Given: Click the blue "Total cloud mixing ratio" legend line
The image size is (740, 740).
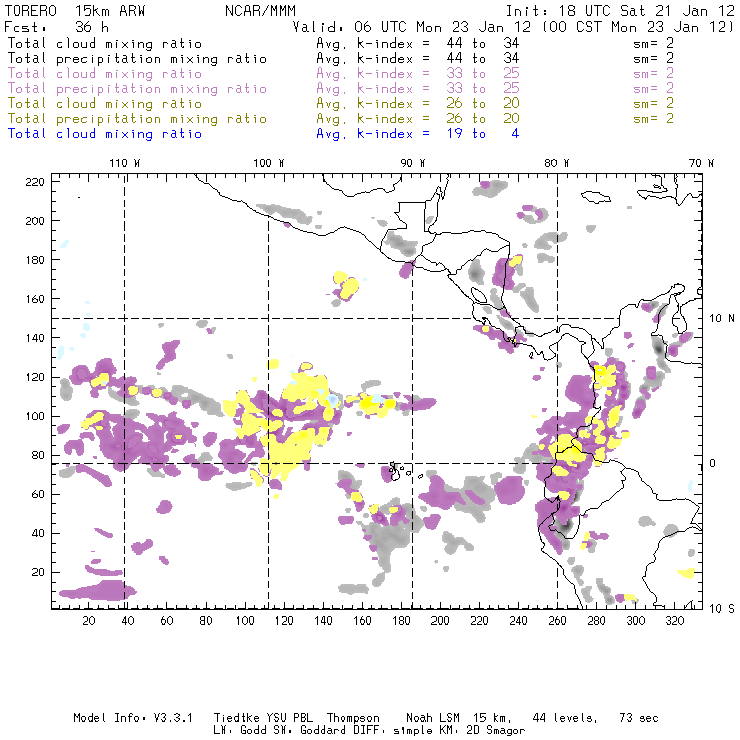Looking at the screenshot, I should (x=104, y=134).
